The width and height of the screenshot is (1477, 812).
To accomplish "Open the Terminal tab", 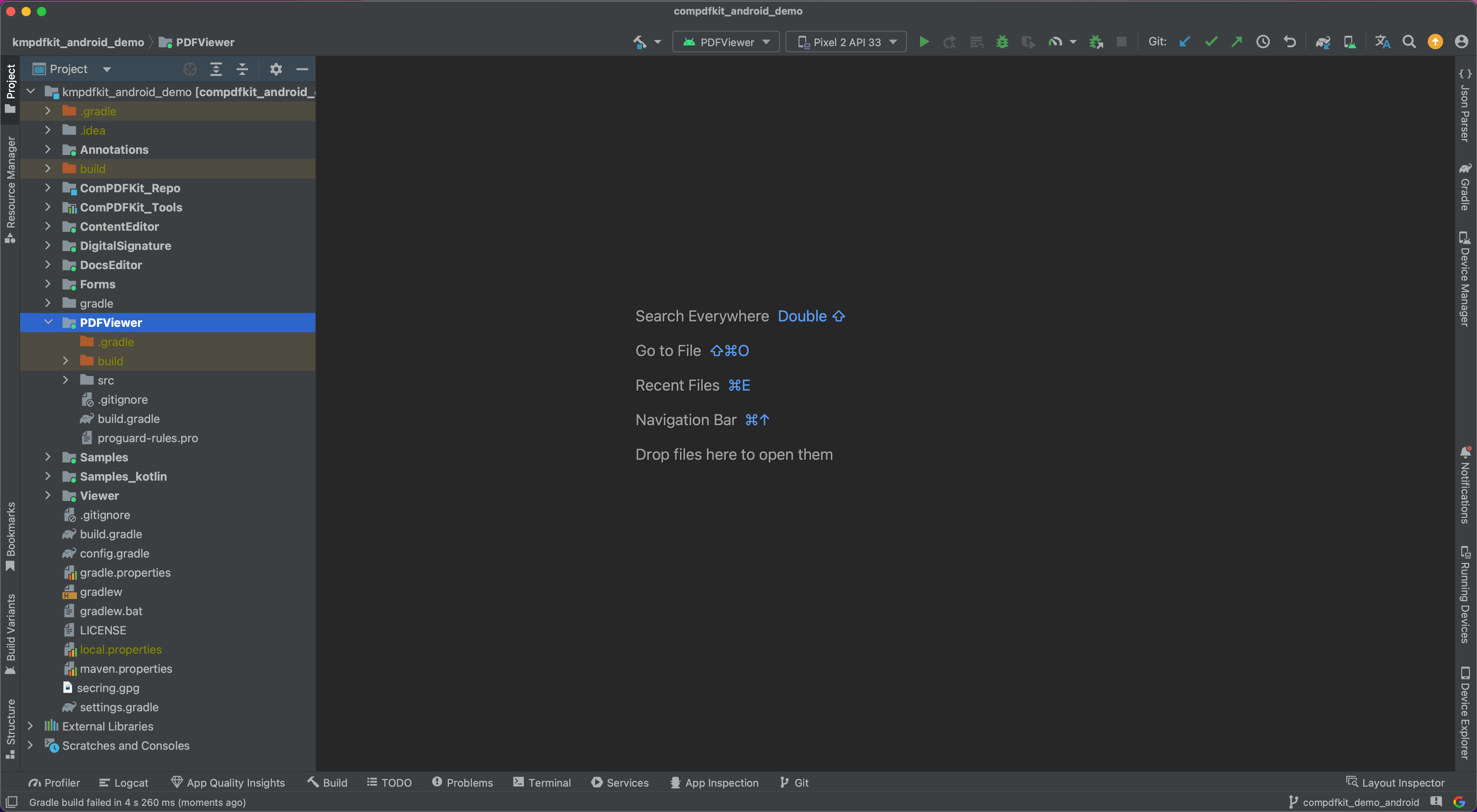I will pyautogui.click(x=542, y=782).
